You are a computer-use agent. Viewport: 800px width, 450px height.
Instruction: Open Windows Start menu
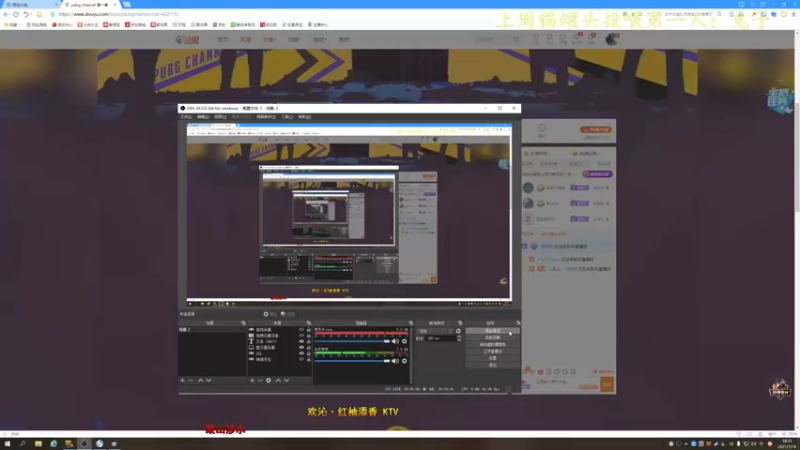point(7,444)
